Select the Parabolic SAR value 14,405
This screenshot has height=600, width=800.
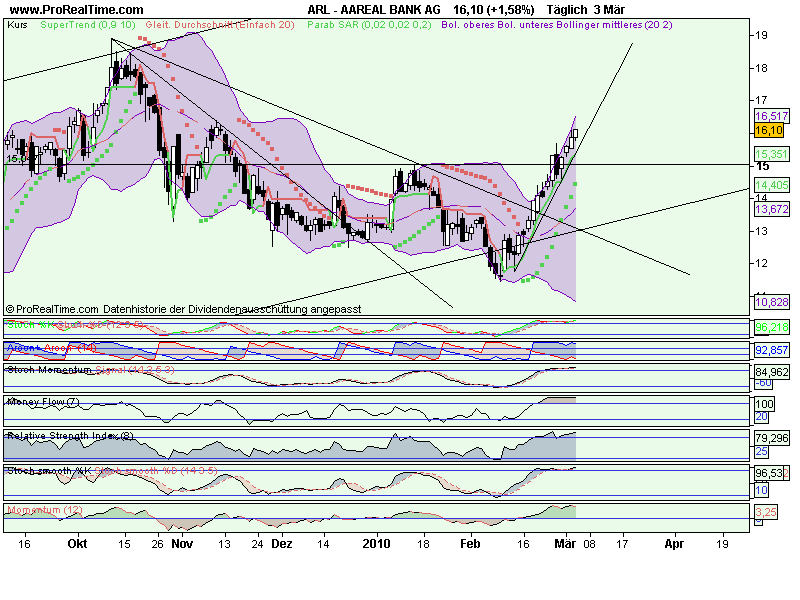[x=771, y=185]
